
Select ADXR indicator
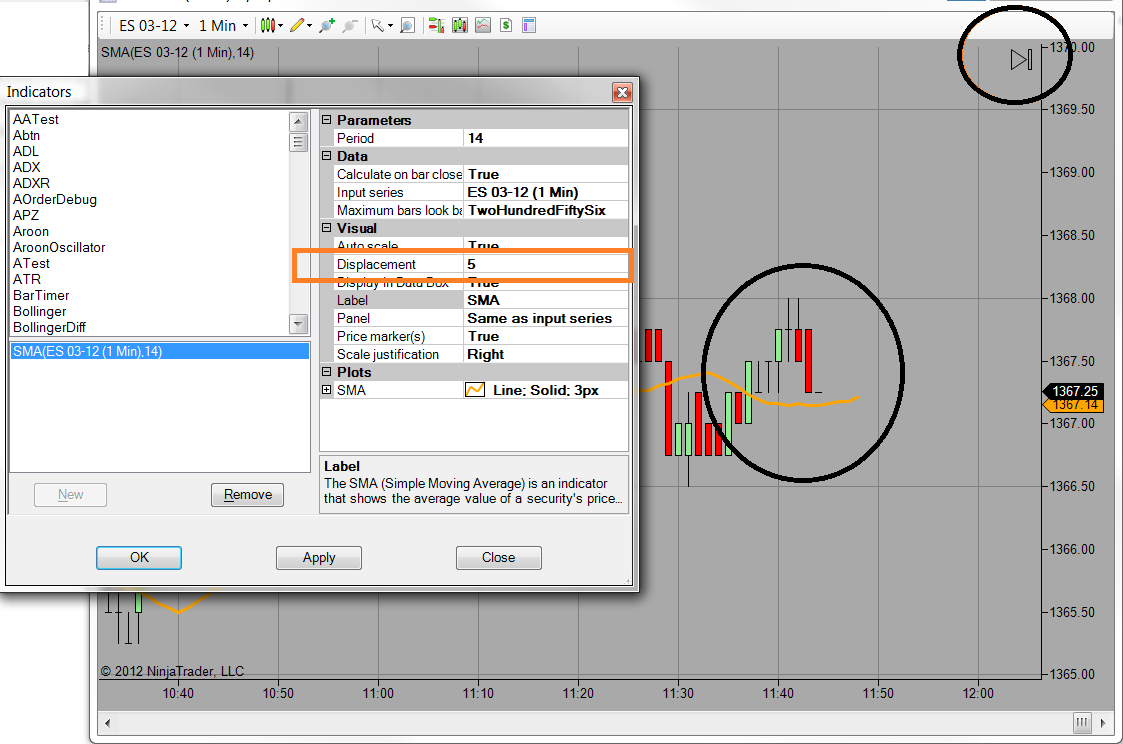tap(32, 183)
